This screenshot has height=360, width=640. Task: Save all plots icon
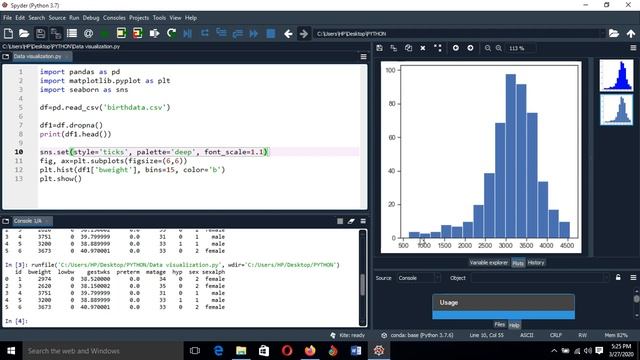[394, 48]
